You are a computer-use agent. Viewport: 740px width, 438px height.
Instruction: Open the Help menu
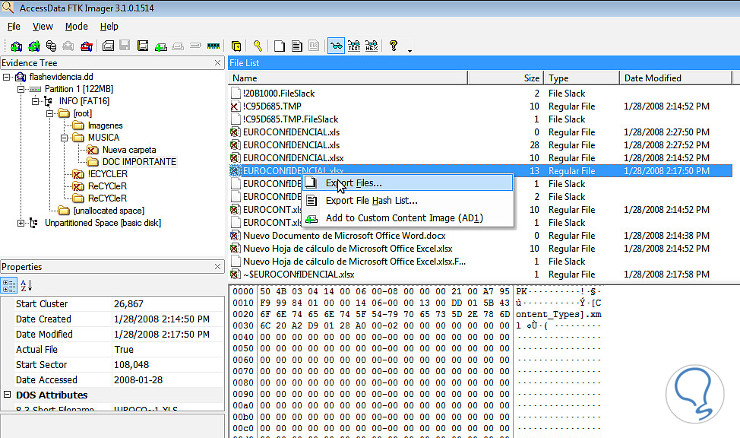(x=109, y=26)
